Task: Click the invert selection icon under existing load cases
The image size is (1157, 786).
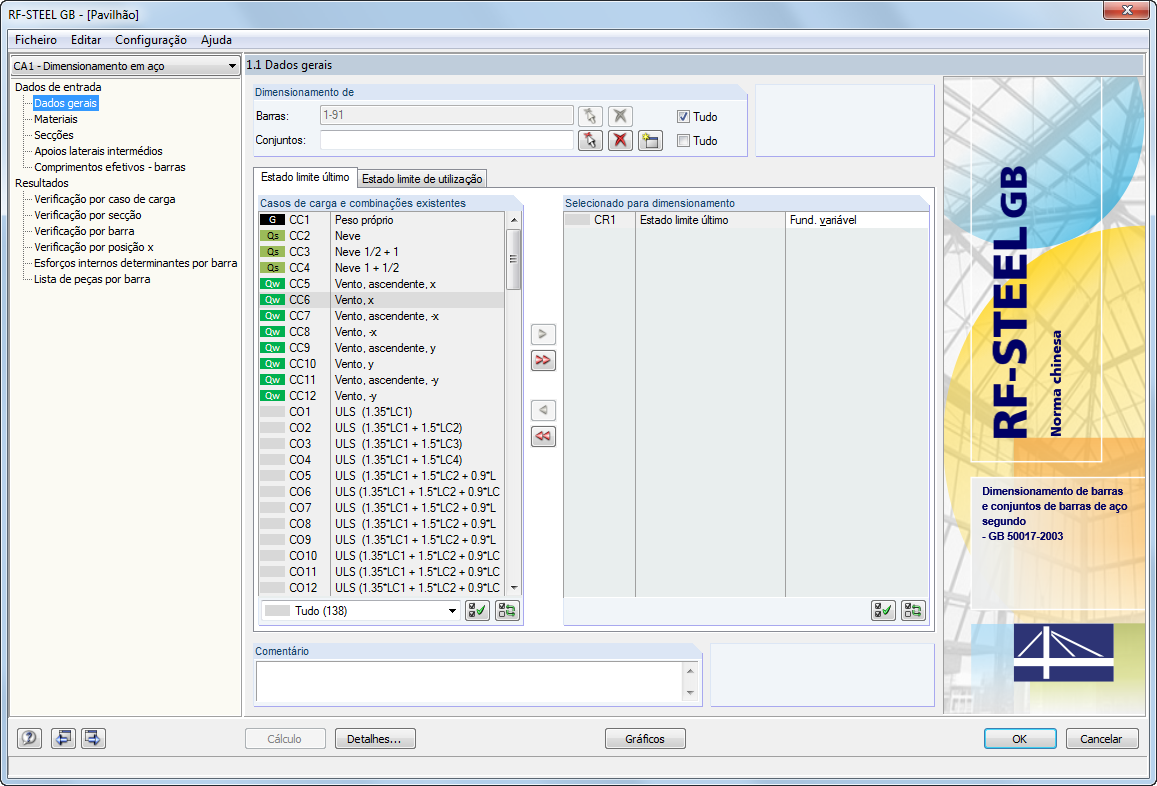Action: 507,610
